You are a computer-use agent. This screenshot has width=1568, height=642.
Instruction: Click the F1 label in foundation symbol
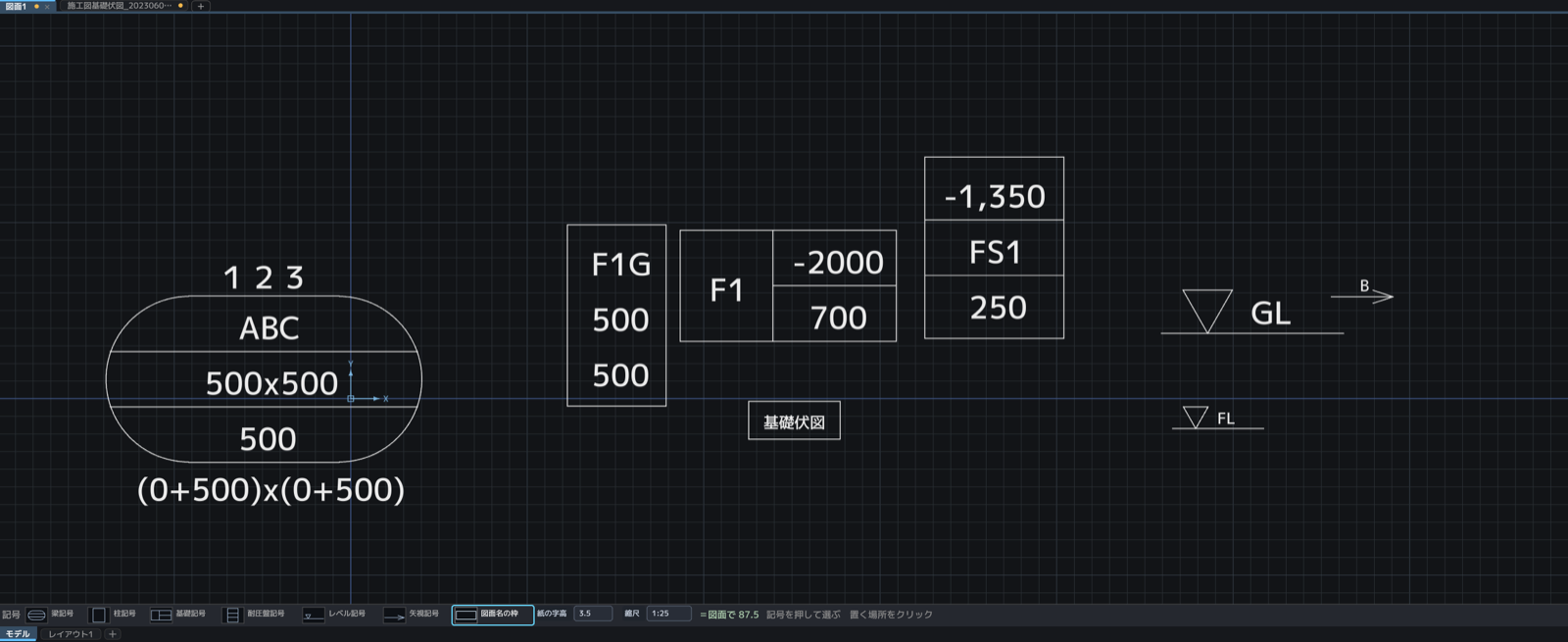726,290
